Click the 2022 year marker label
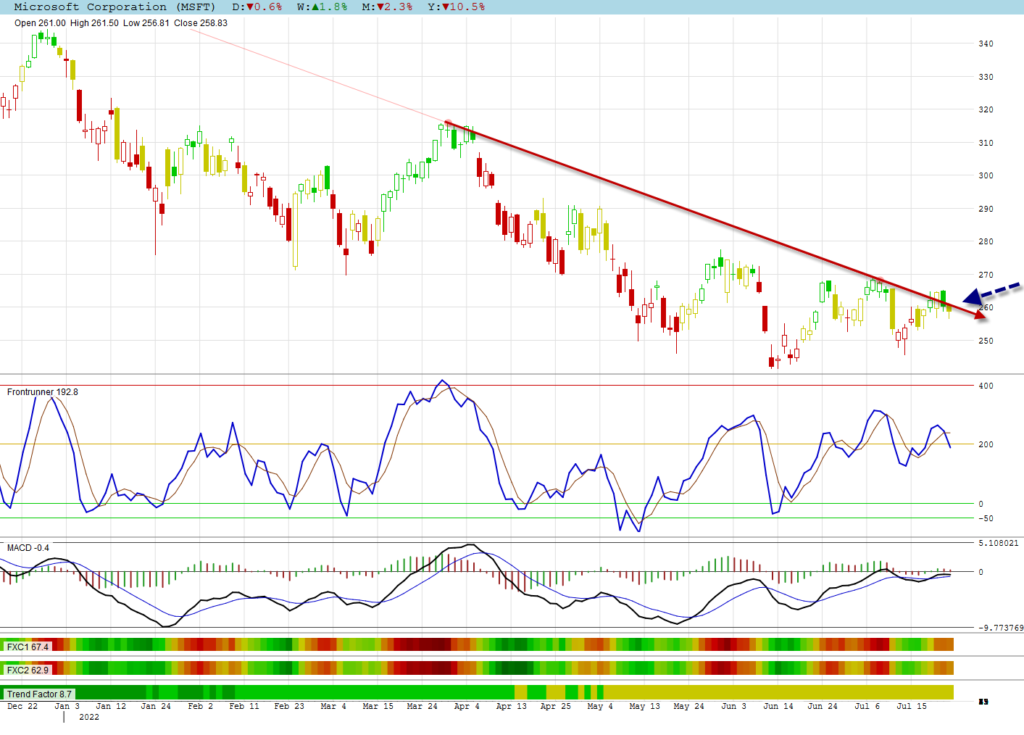1024x735 pixels. (x=89, y=717)
